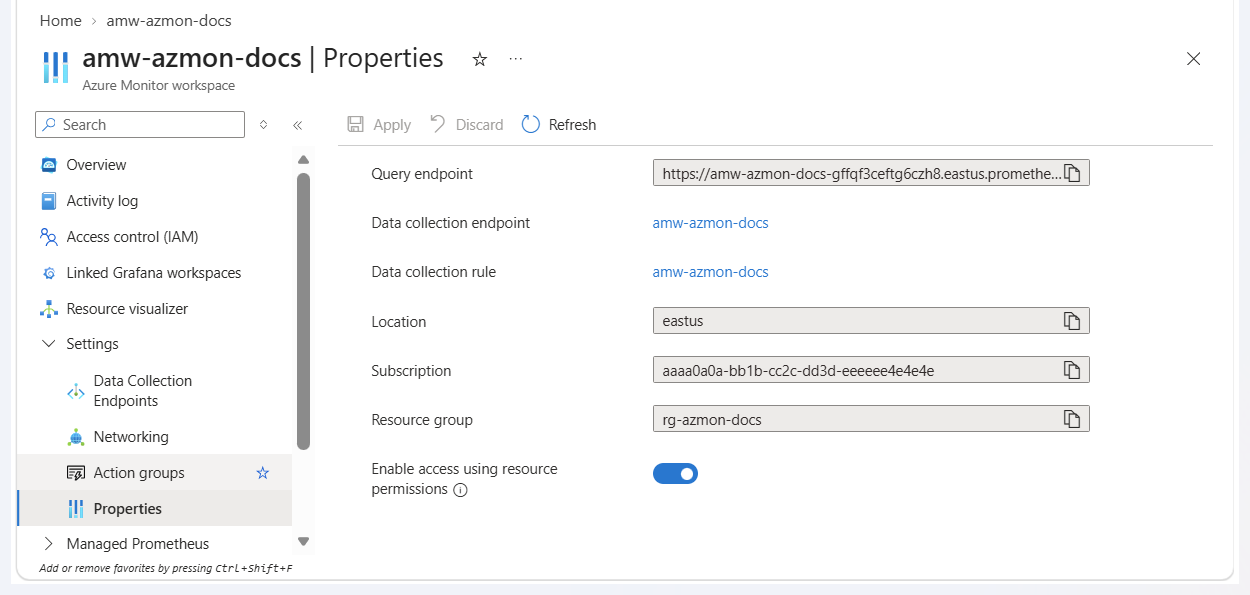Screen dimensions: 1250x595
Task: Open Linked Grafana workspaces
Action: point(153,273)
